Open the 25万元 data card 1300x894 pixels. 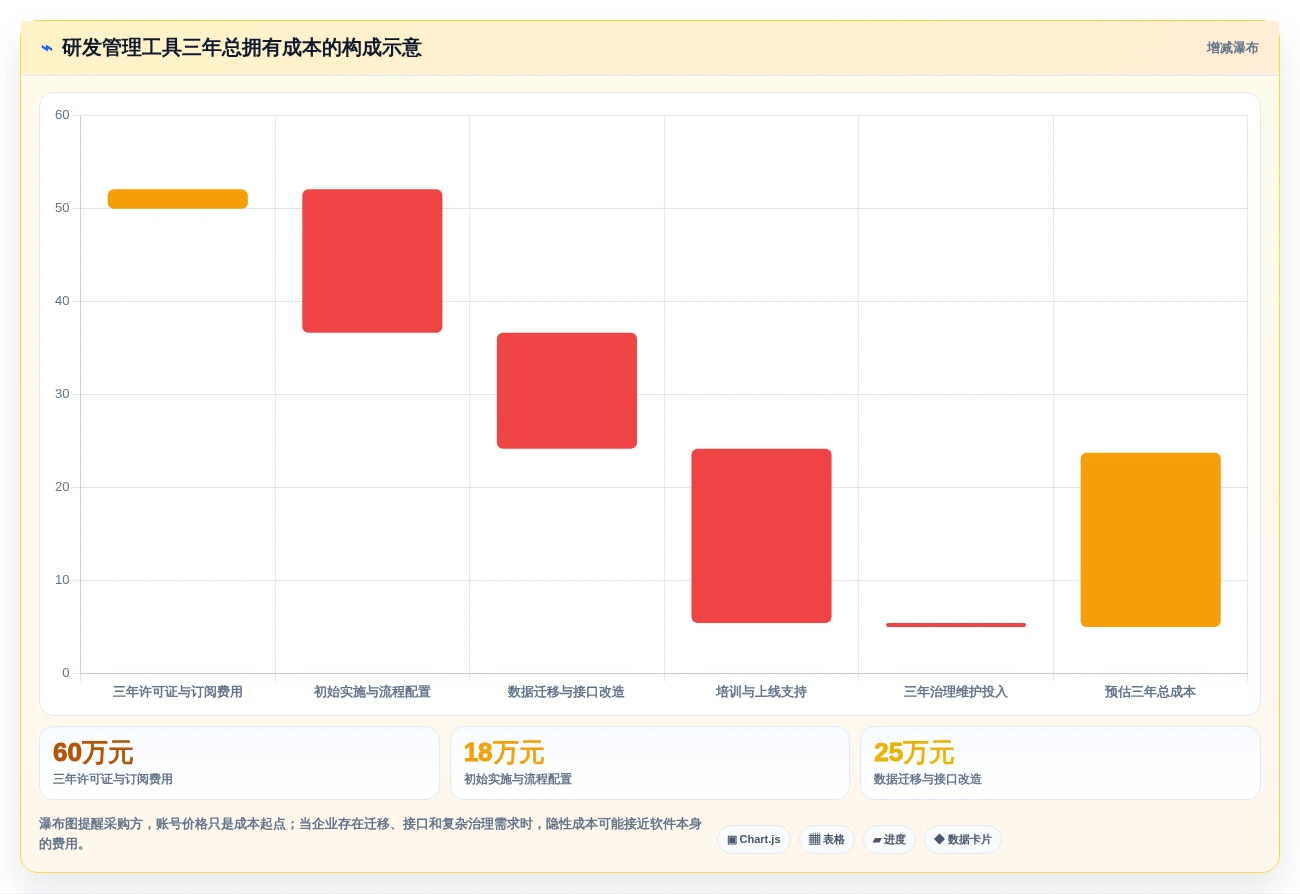1060,763
